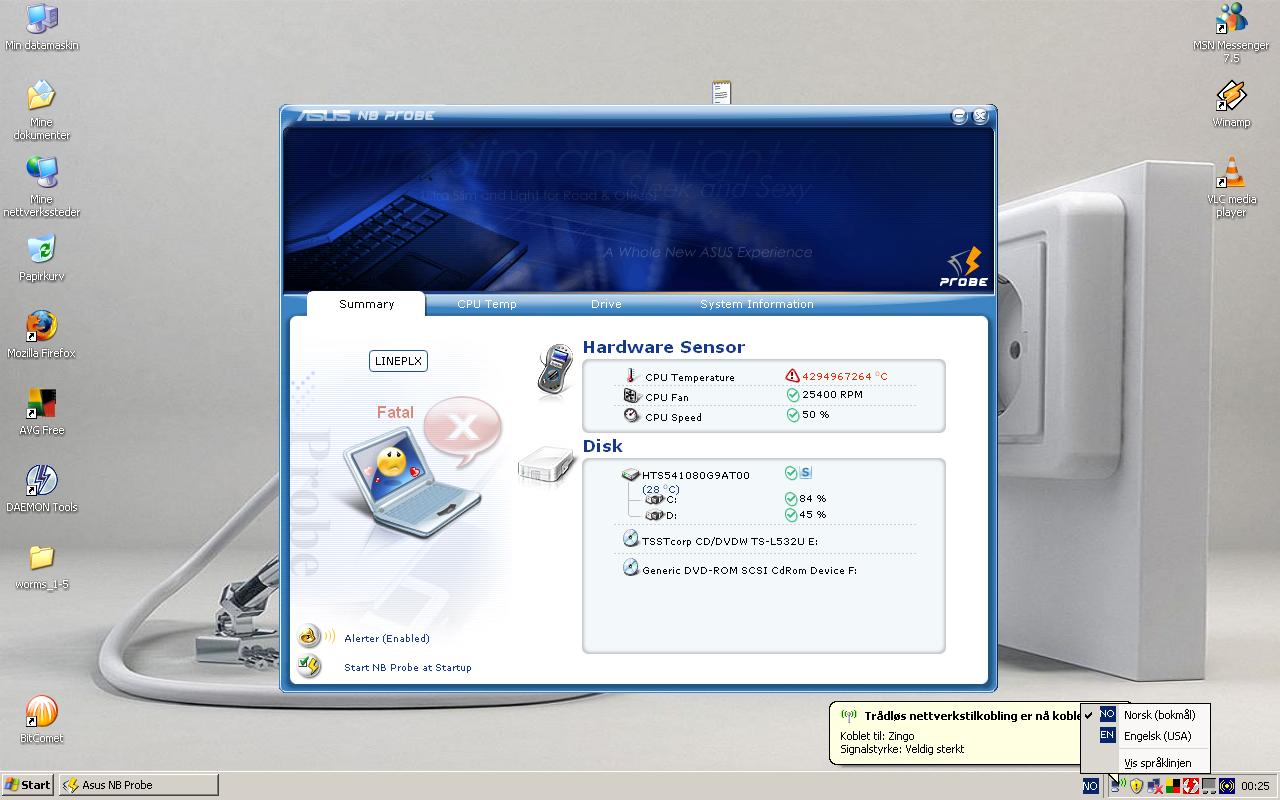Select Mine dokumenter desktop icon

click(41, 111)
